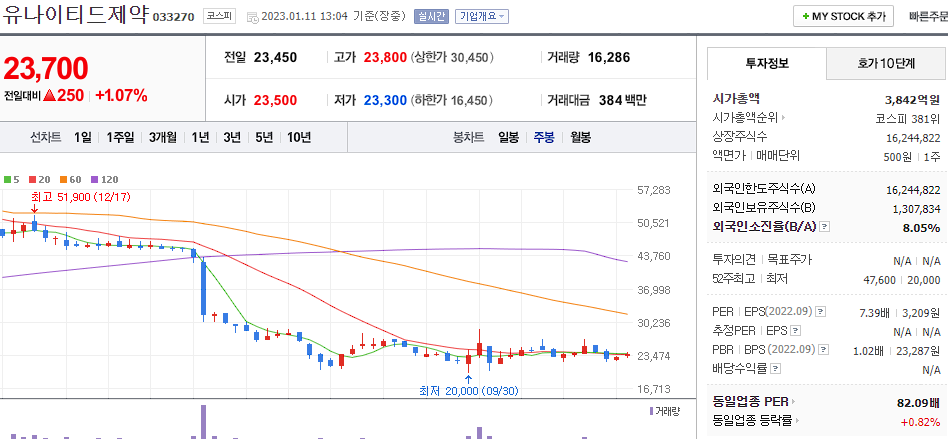
Task: Click the help icon beside 배당수익률
Action: (x=776, y=368)
